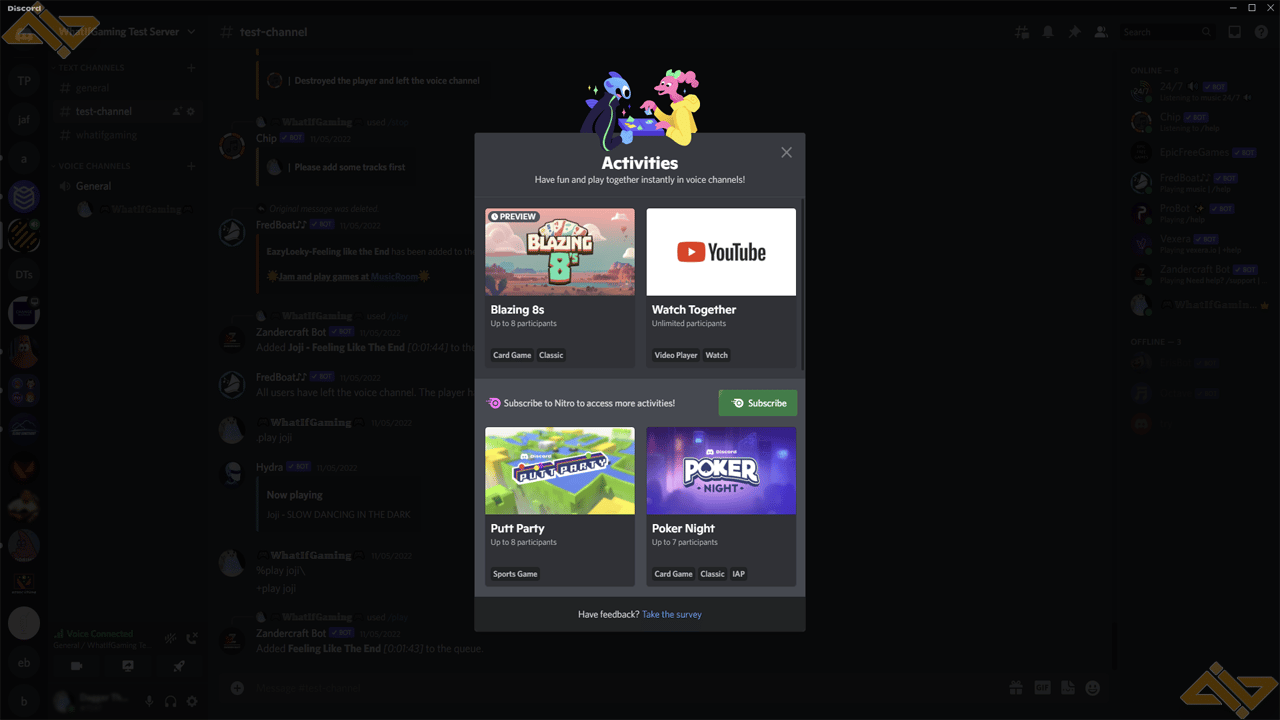This screenshot has width=1280, height=720.
Task: Click the MusicRoom link in FredBoat message
Action: 394,276
